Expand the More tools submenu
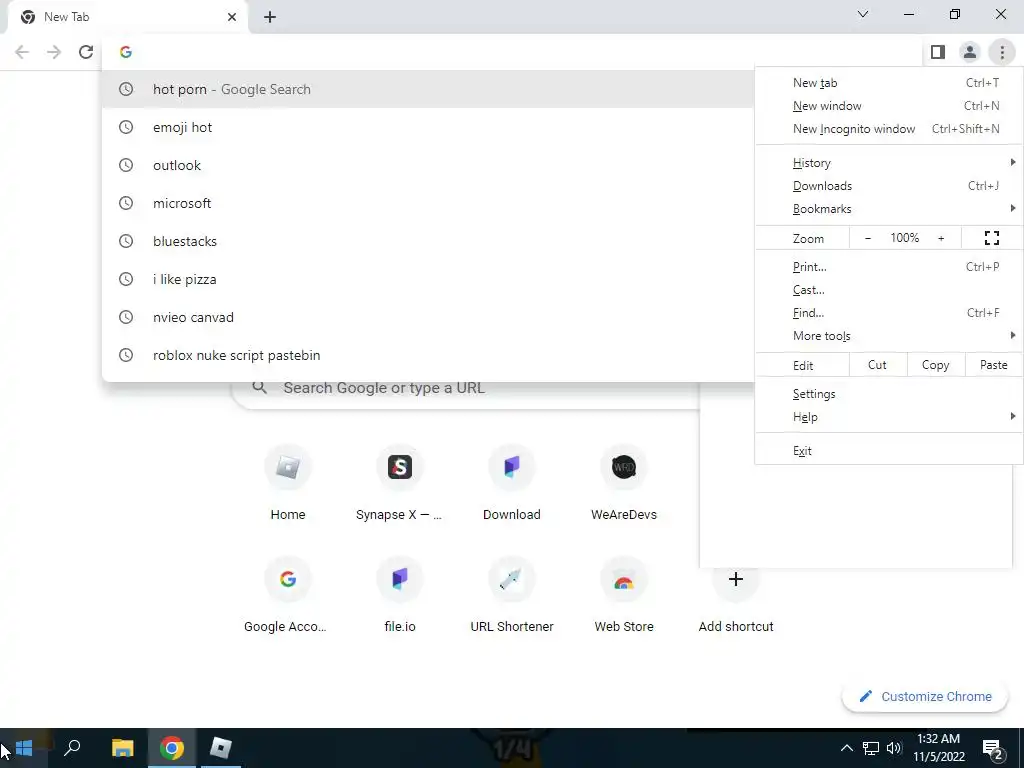 [889, 336]
